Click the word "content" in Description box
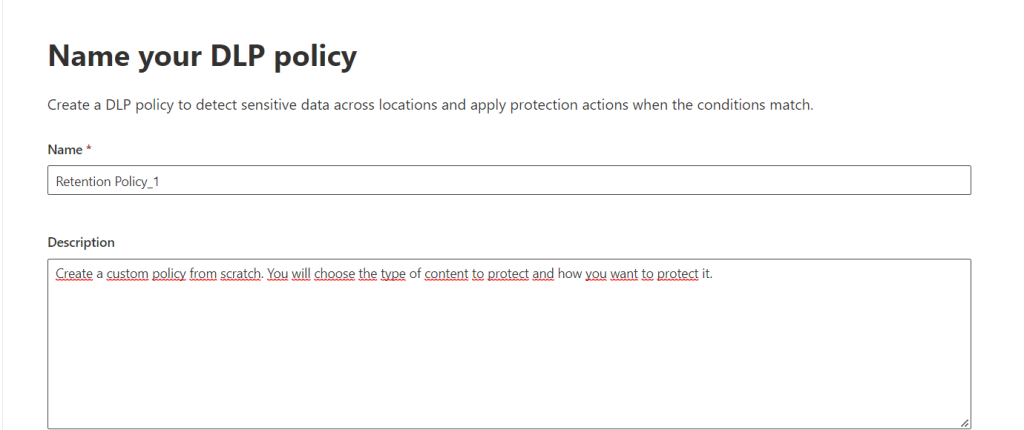The height and width of the screenshot is (430, 1024). (445, 274)
